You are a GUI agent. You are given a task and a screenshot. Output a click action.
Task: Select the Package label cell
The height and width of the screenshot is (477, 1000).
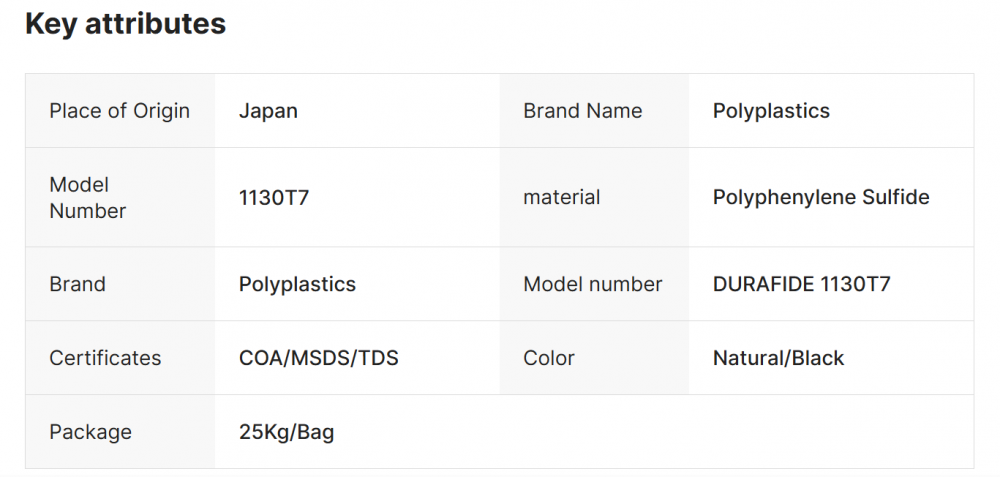pyautogui.click(x=90, y=432)
